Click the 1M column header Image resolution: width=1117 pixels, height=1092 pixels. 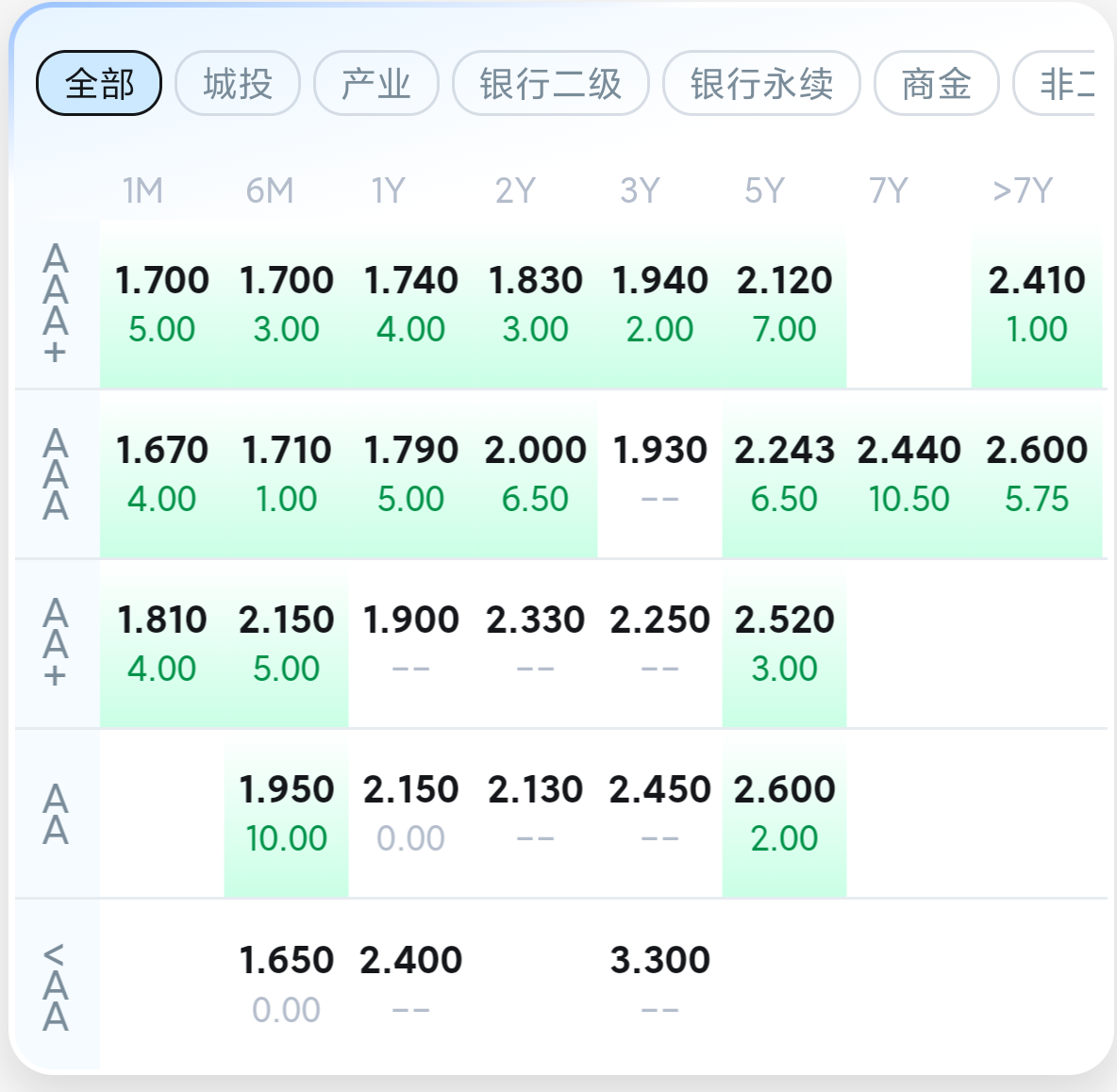pyautogui.click(x=142, y=191)
